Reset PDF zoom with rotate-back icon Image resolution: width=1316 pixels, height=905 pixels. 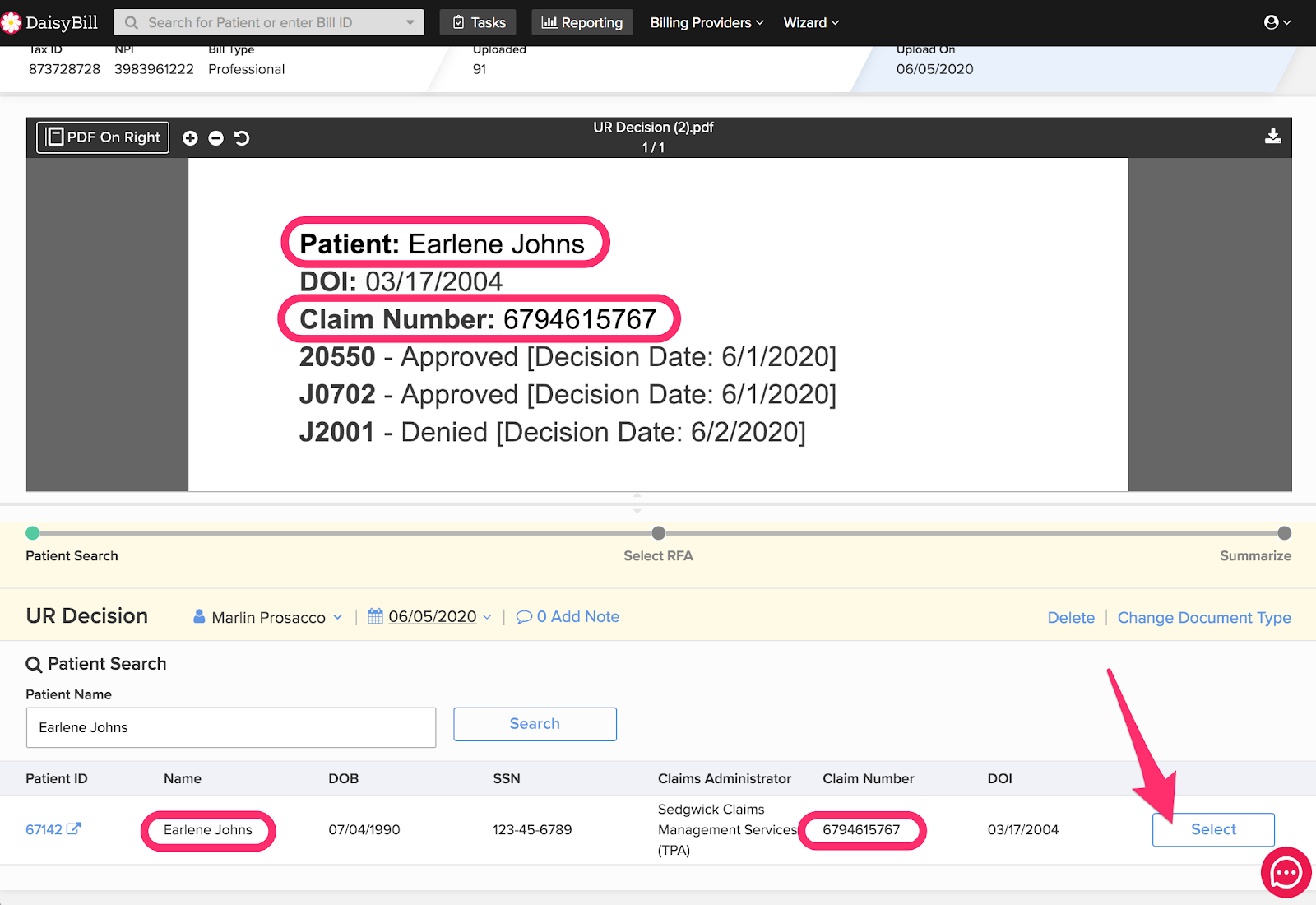242,138
